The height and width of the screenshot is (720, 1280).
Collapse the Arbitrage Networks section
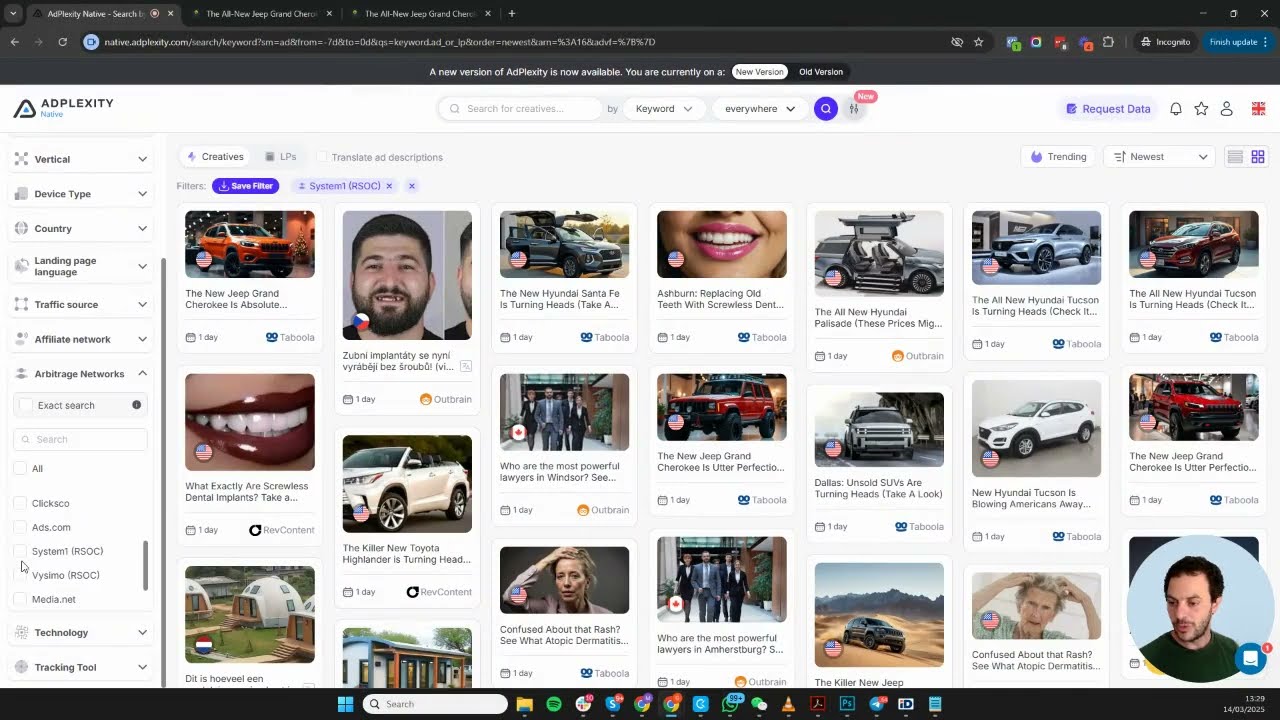pos(81,374)
